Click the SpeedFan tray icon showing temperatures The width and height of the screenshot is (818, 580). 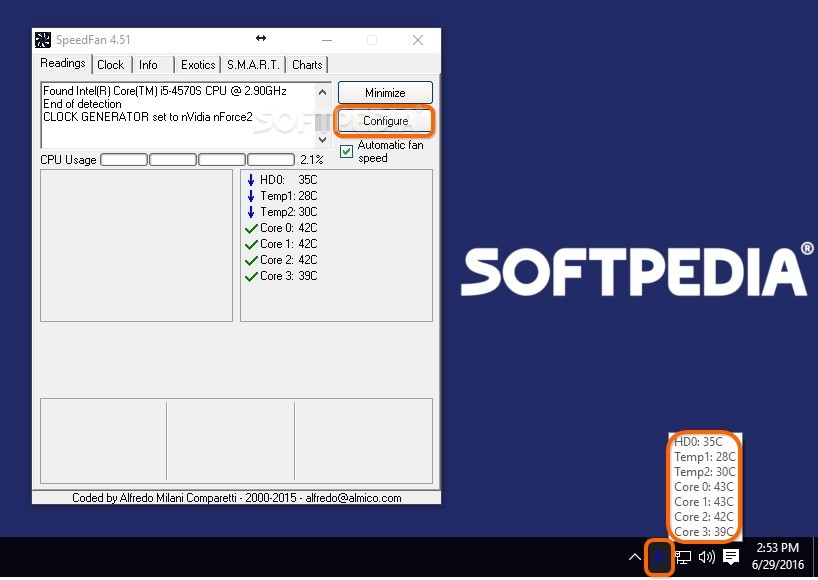click(x=660, y=557)
